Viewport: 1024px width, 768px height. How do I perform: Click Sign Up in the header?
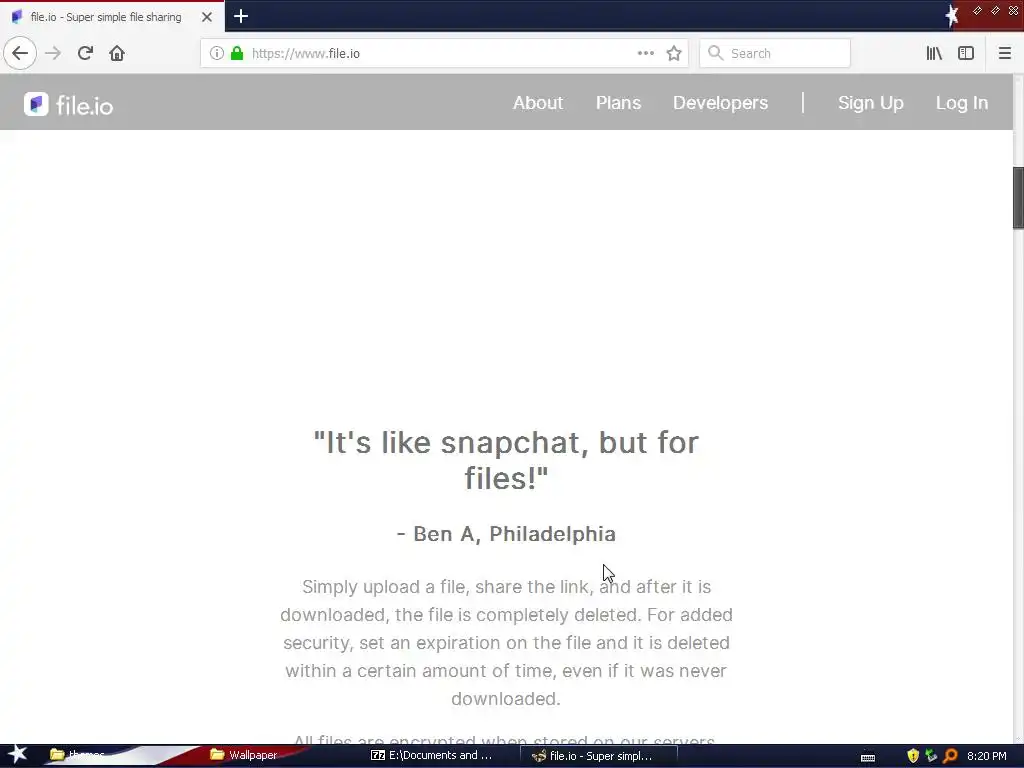click(871, 103)
